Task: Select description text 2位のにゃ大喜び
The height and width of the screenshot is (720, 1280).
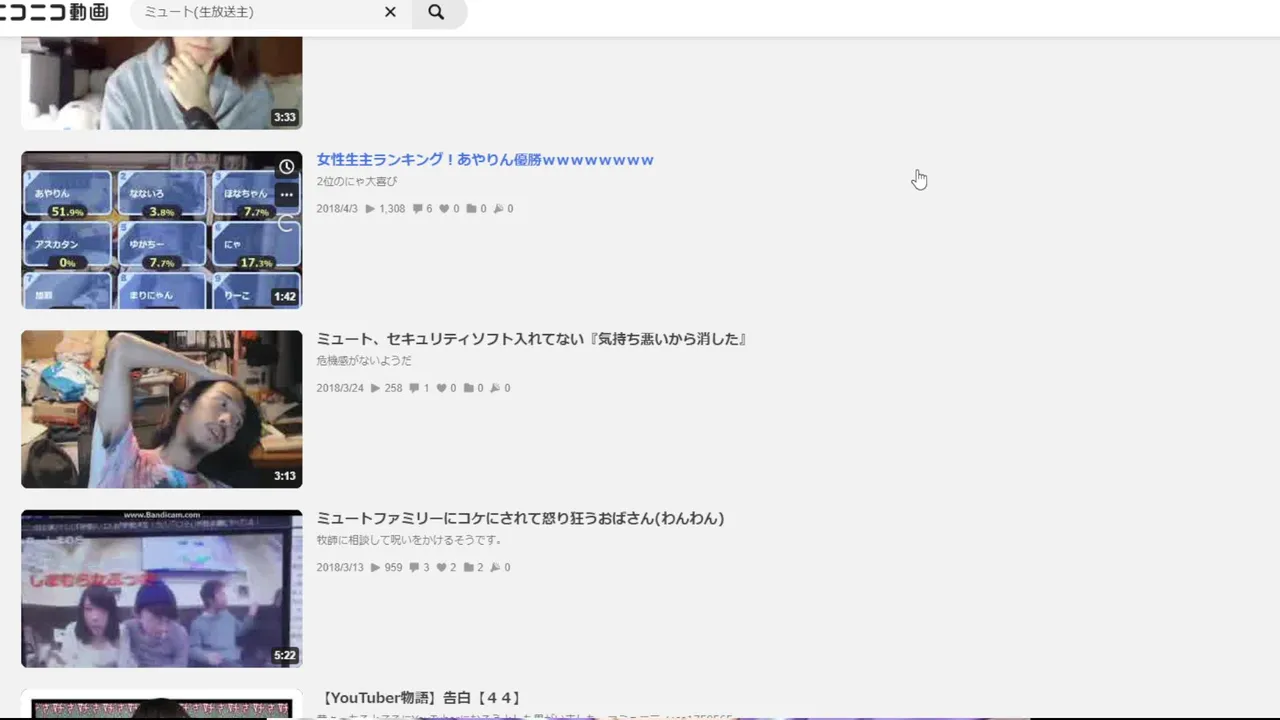Action: click(357, 181)
